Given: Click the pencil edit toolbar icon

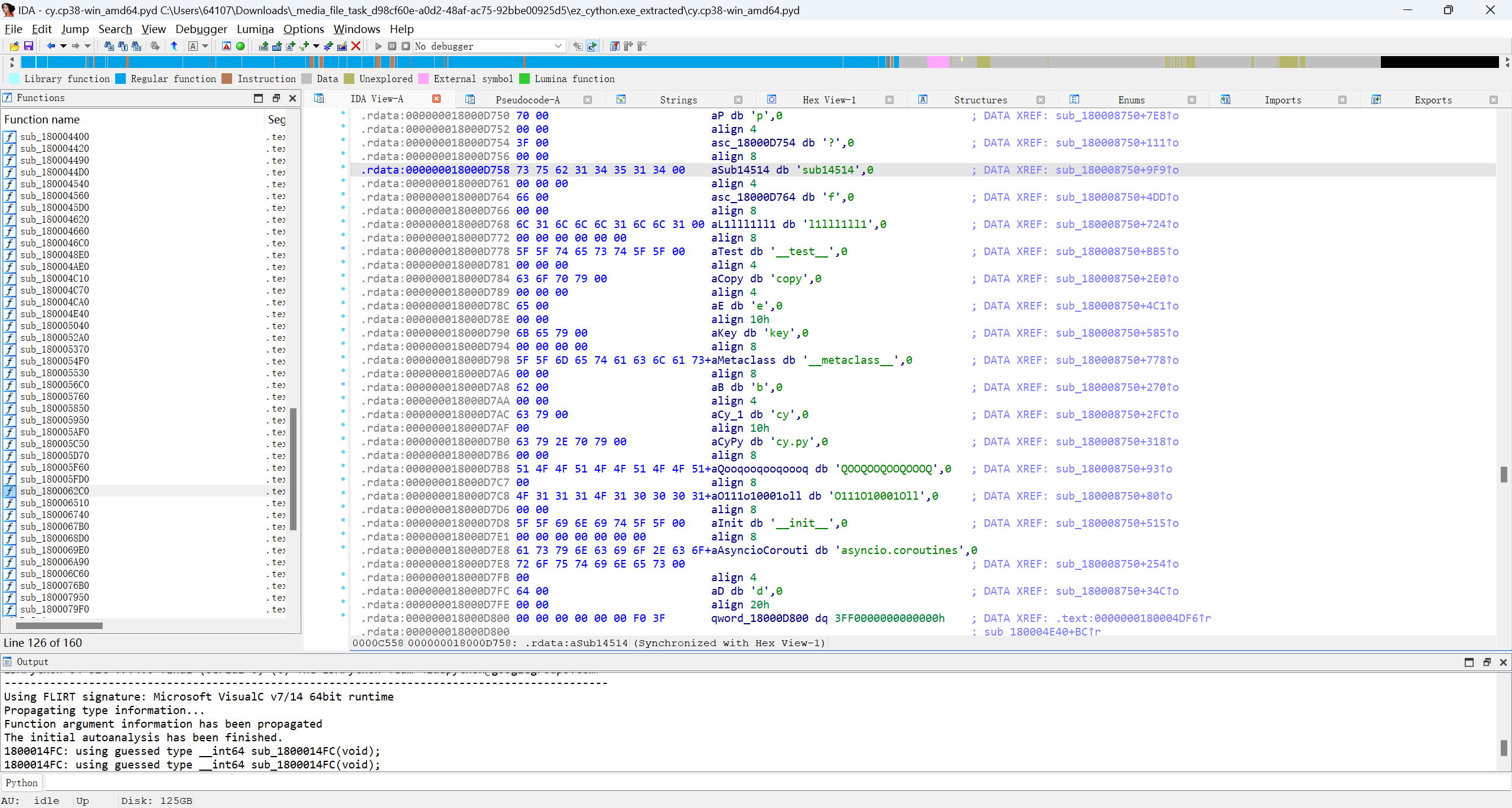Looking at the screenshot, I should coord(342,46).
